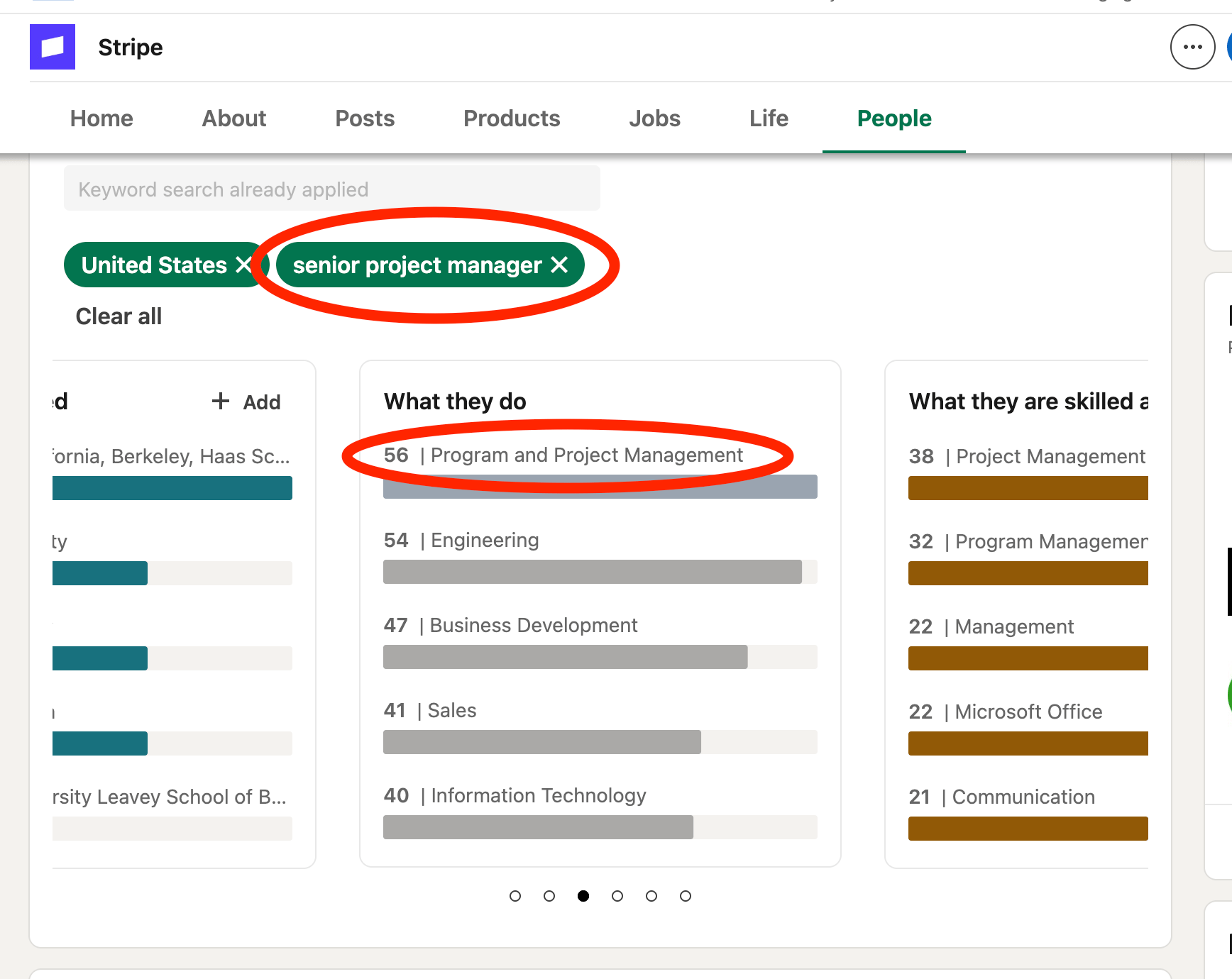
Task: Click the keyword search field
Action: point(331,189)
